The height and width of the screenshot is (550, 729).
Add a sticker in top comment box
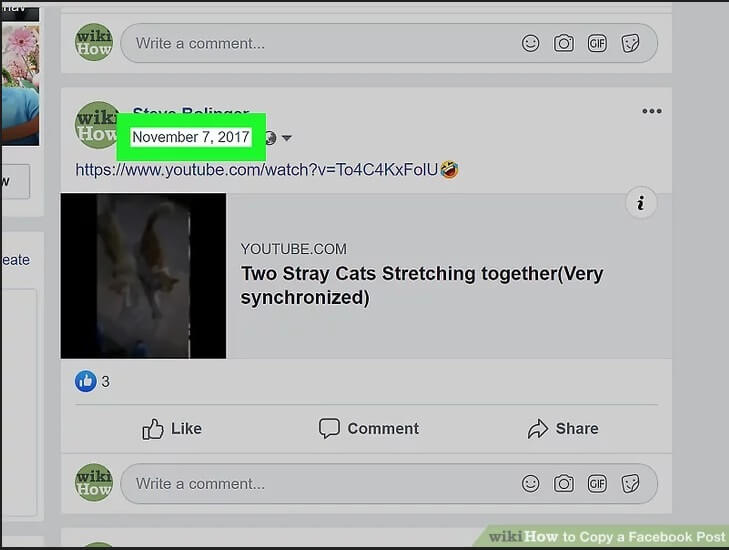pos(630,43)
